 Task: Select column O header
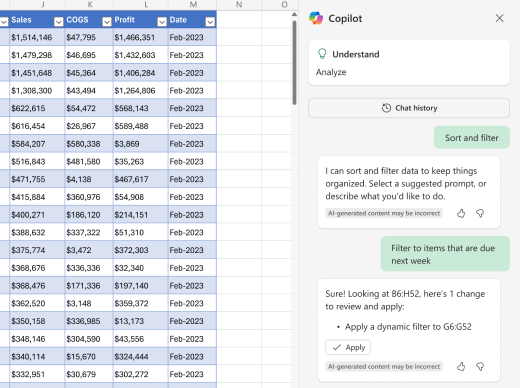click(284, 4)
